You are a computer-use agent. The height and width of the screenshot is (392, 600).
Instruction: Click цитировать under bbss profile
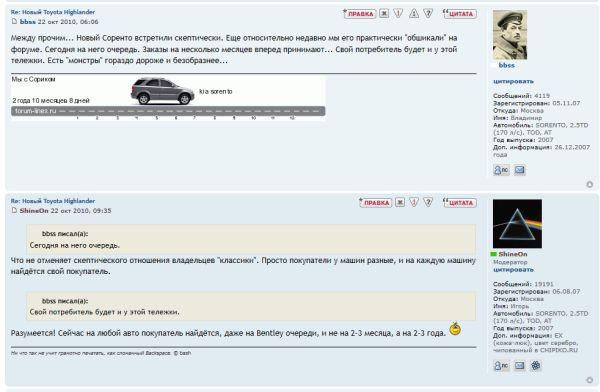point(513,81)
